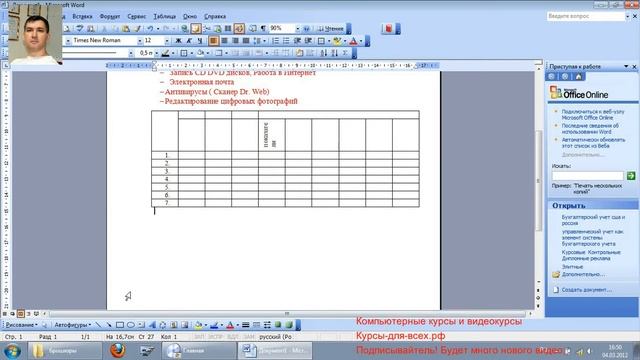This screenshot has height=360, width=640.
Task: Click the Columns icon
Action: point(228,29)
